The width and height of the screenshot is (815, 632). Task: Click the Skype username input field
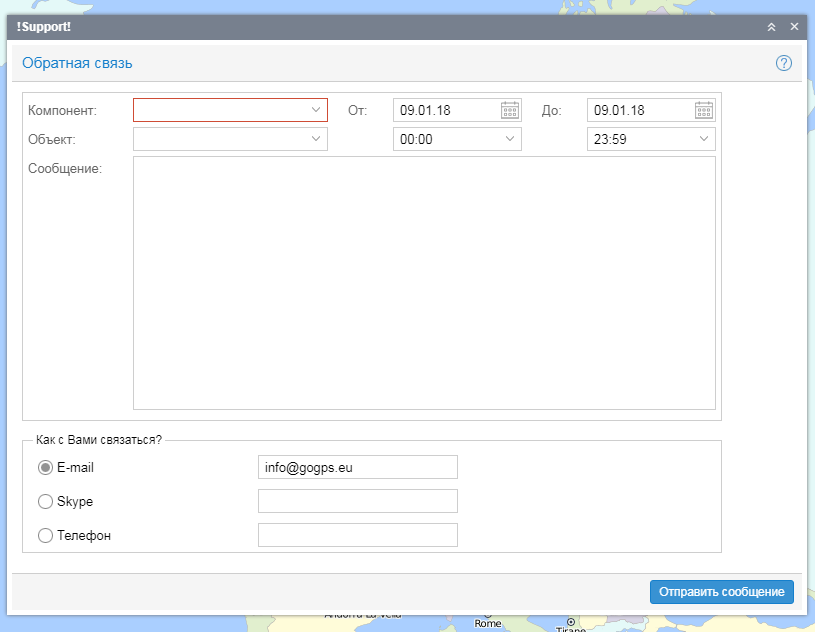(357, 501)
